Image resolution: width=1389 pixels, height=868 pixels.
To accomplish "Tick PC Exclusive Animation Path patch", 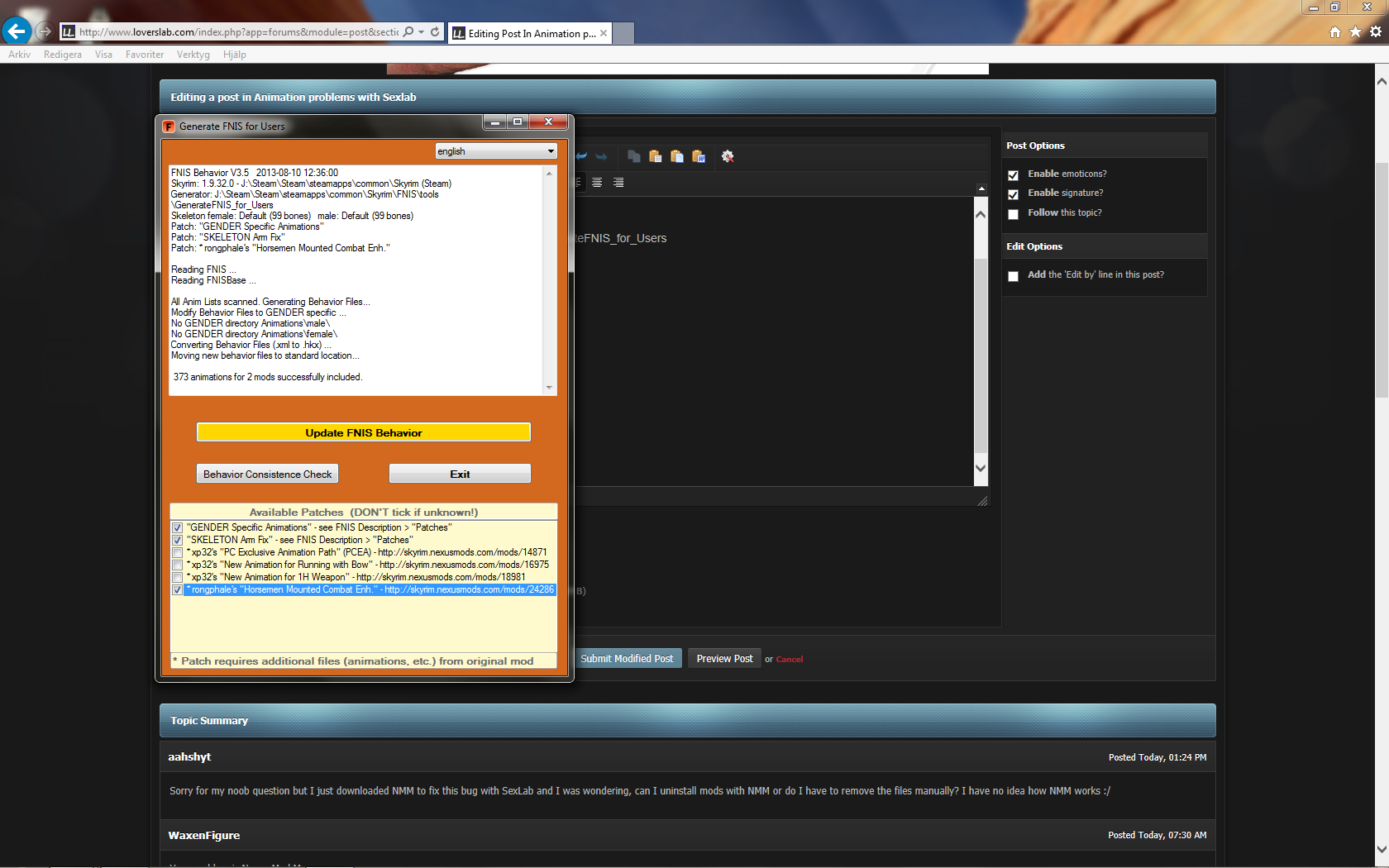I will [x=177, y=552].
